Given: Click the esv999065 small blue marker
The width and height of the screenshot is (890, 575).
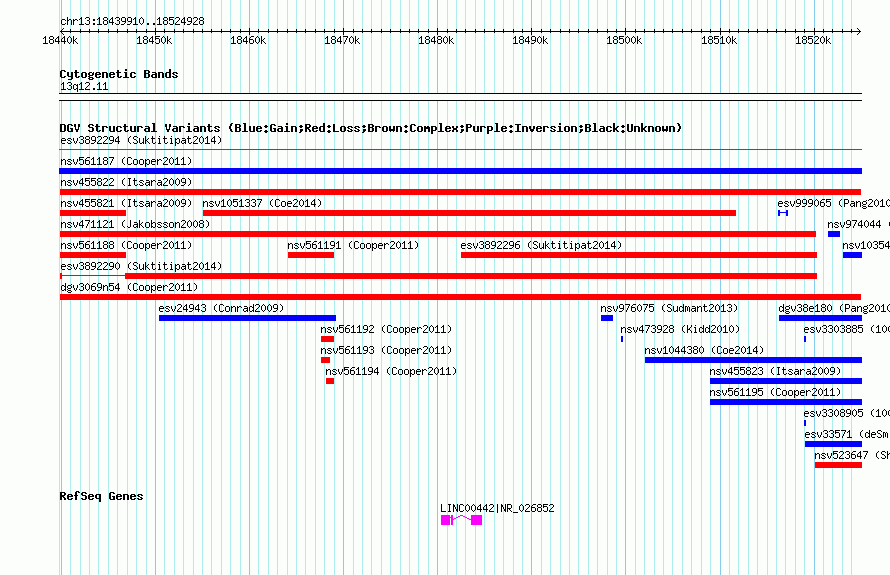Looking at the screenshot, I should coord(783,213).
